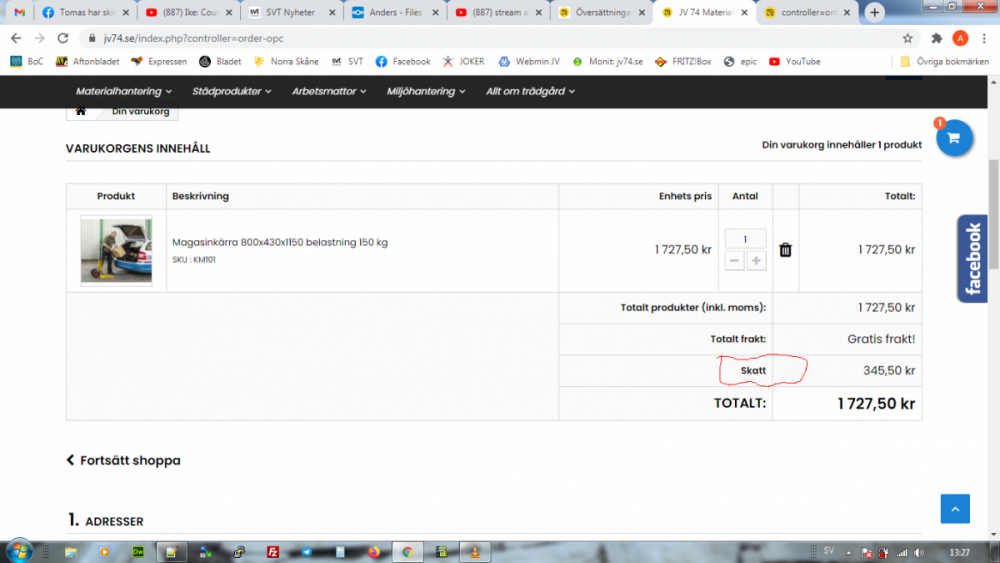This screenshot has height=563, width=1000.
Task: Reload the page in the browser
Action: click(x=63, y=38)
